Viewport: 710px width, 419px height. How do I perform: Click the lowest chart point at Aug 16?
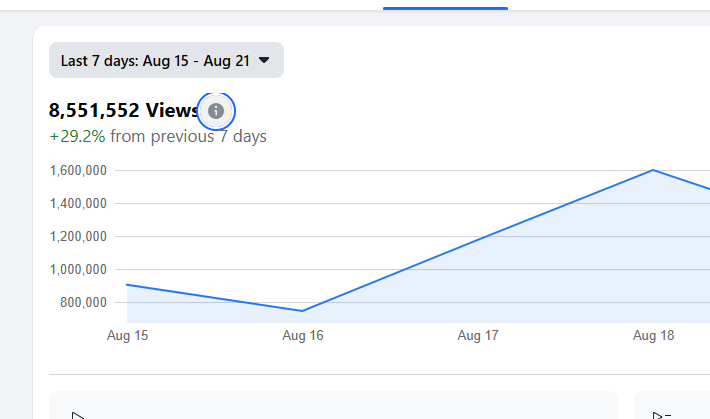pos(302,310)
